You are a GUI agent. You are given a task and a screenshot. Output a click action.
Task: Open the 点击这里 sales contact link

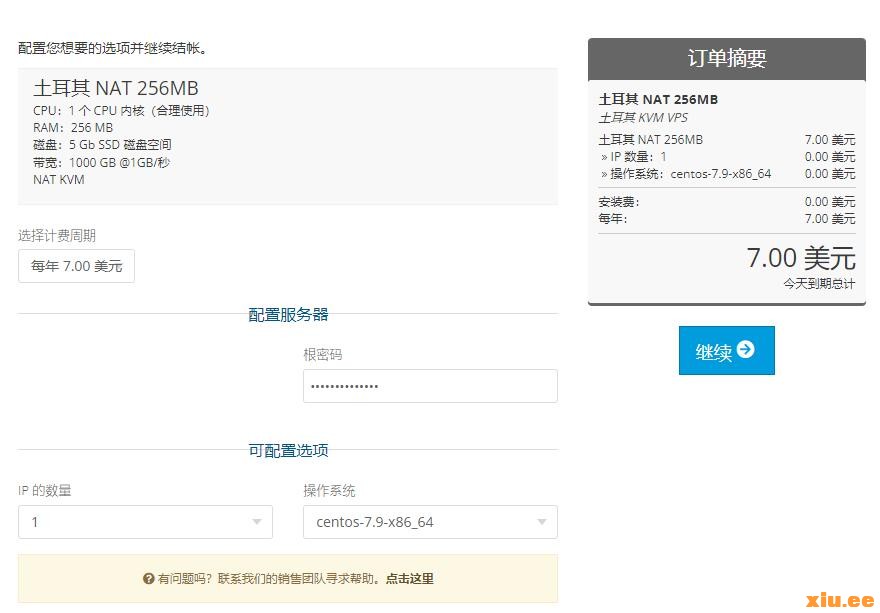(x=410, y=579)
